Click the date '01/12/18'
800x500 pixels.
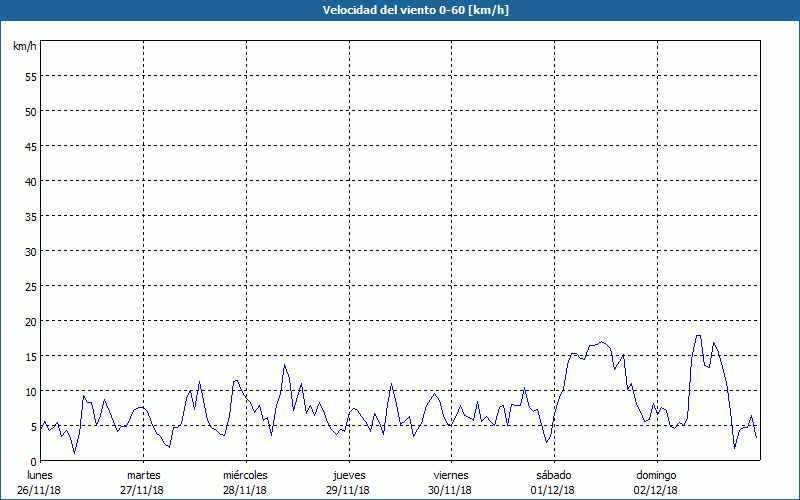[x=553, y=490]
